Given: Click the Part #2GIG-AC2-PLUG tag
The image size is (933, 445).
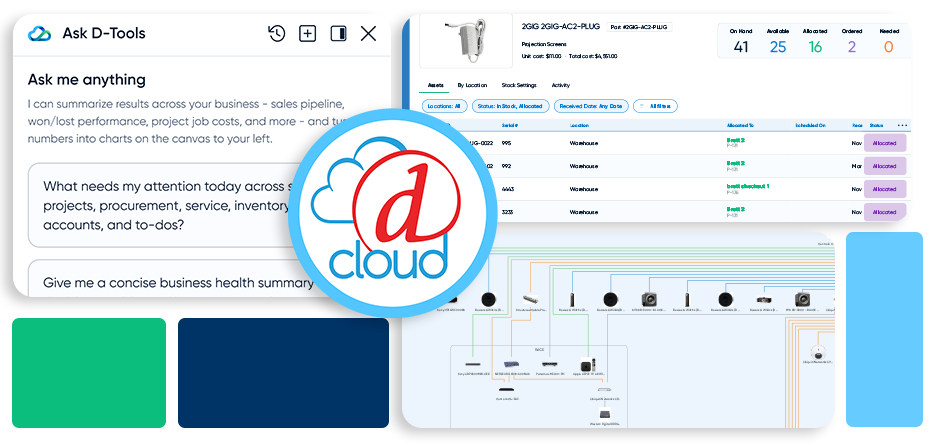Looking at the screenshot, I should tap(639, 27).
